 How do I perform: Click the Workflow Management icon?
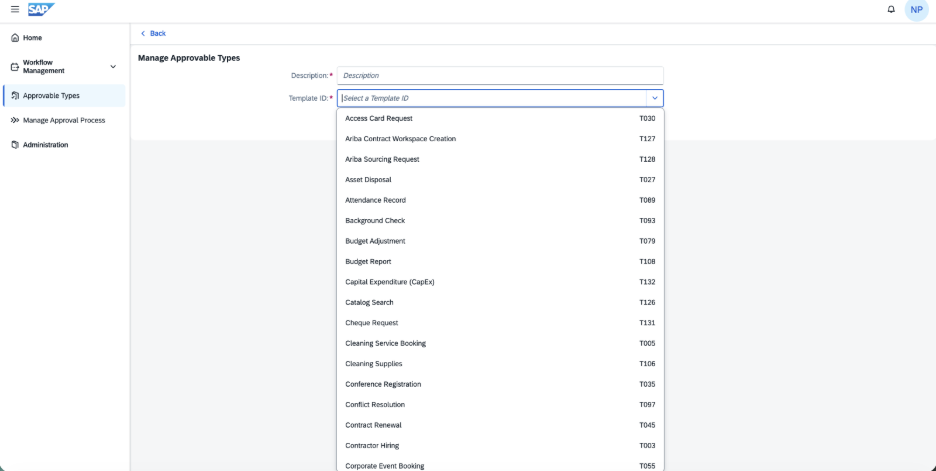15,66
